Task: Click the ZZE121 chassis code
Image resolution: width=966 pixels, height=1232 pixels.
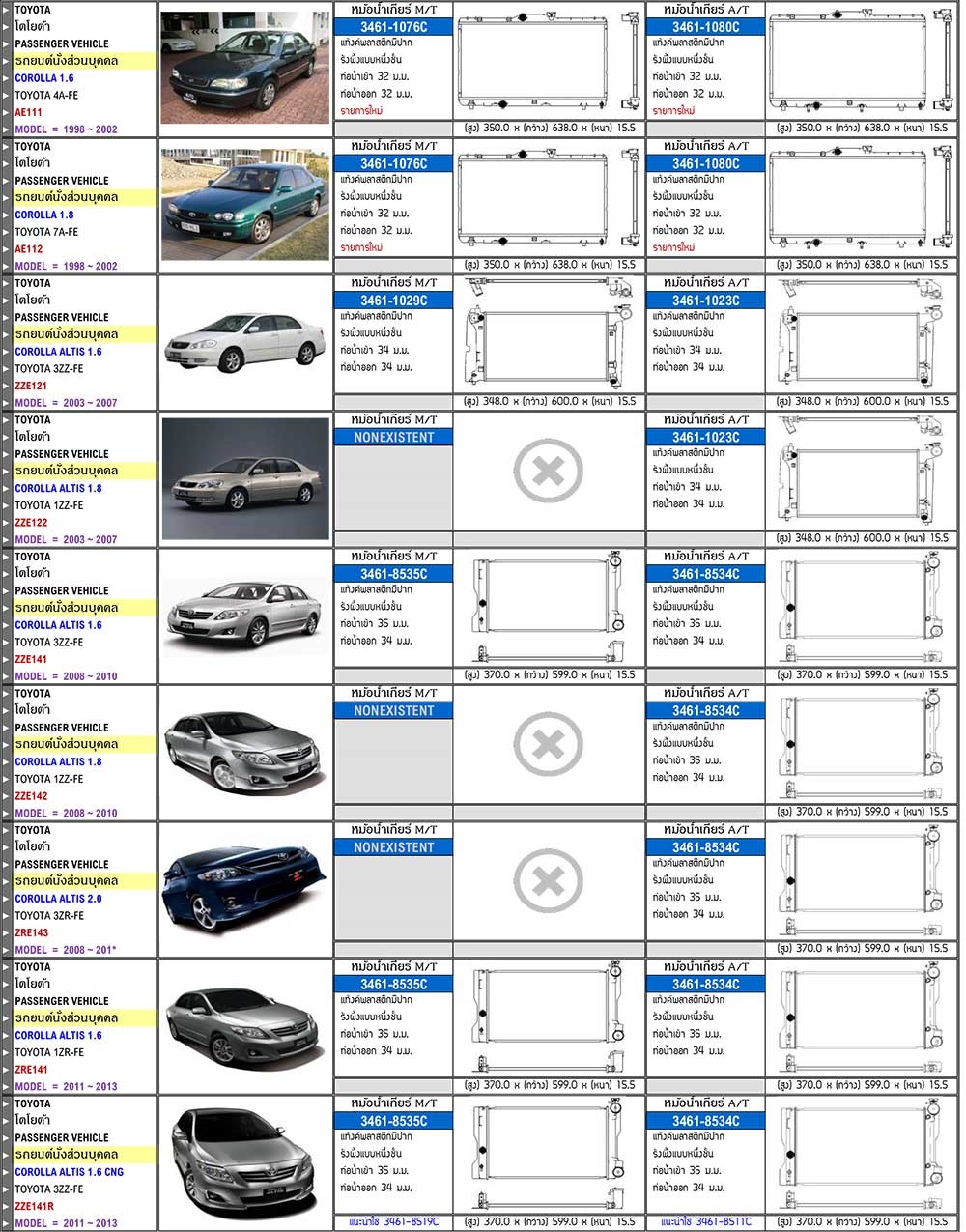Action: point(31,386)
